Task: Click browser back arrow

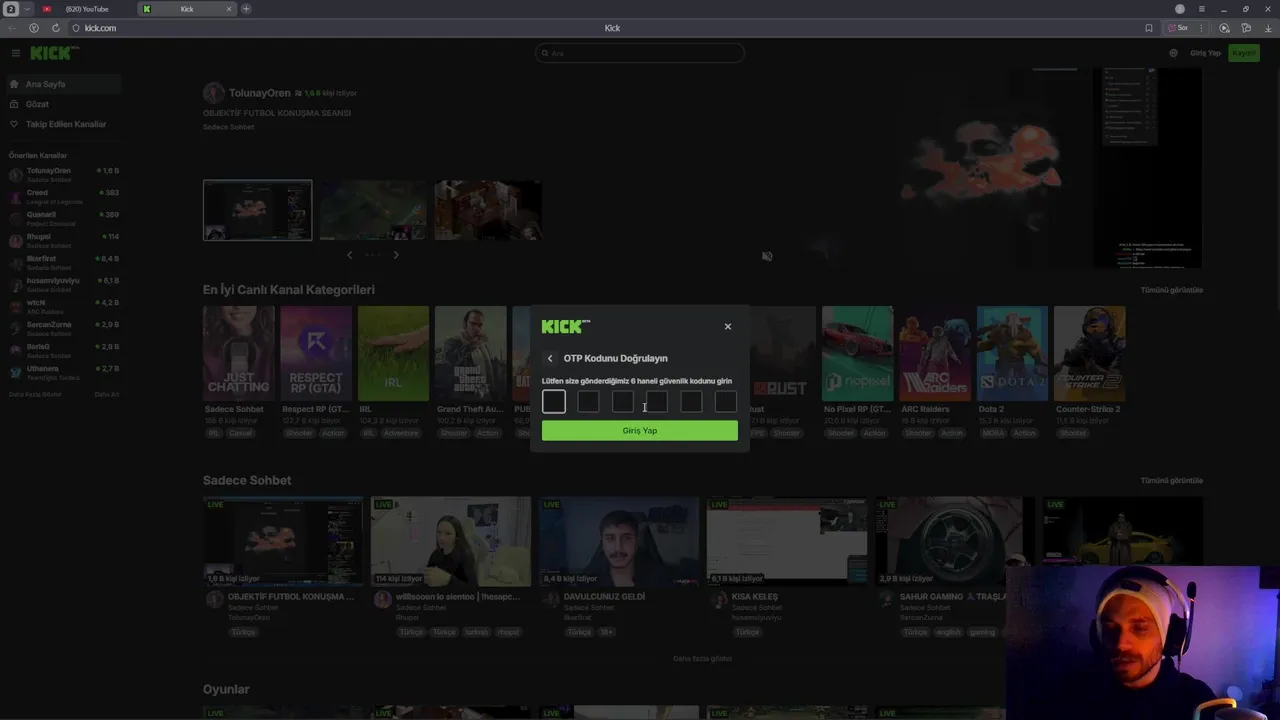Action: 12,28
